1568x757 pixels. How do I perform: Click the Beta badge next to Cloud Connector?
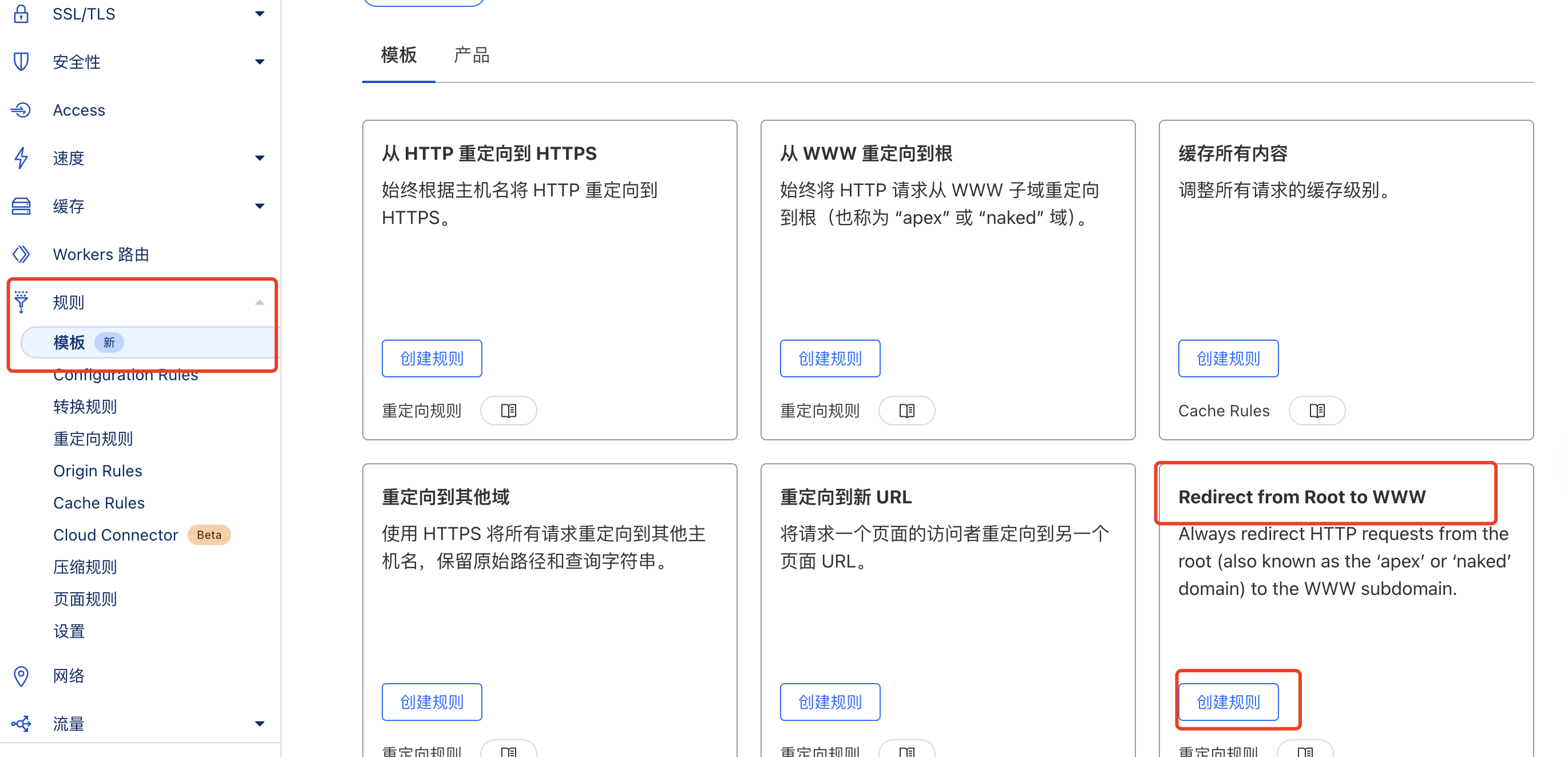click(209, 535)
